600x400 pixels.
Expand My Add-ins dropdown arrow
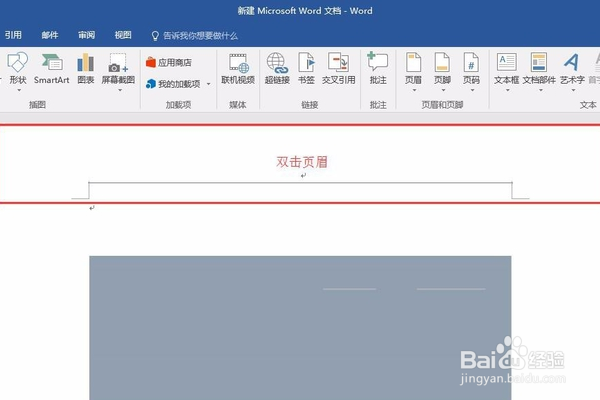pyautogui.click(x=209, y=84)
